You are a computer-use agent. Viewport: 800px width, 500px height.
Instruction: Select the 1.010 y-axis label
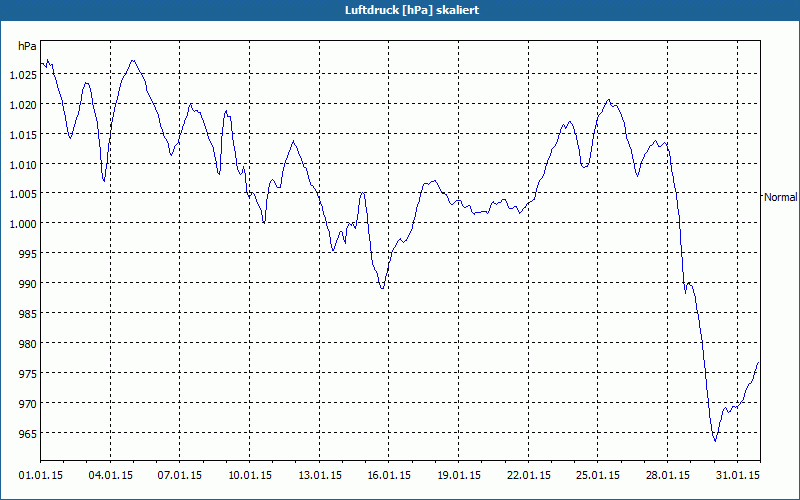23,165
